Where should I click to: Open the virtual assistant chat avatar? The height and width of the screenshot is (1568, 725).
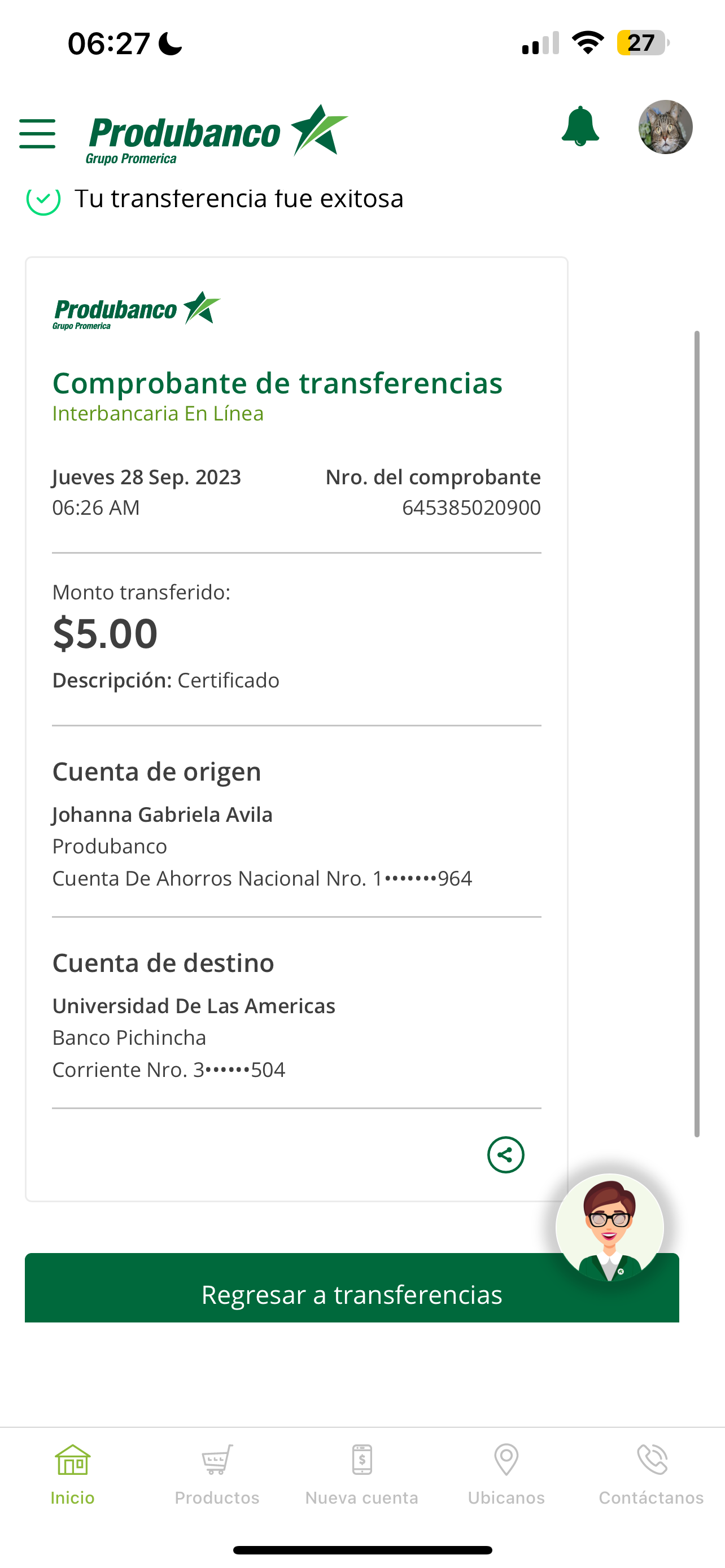click(609, 1227)
